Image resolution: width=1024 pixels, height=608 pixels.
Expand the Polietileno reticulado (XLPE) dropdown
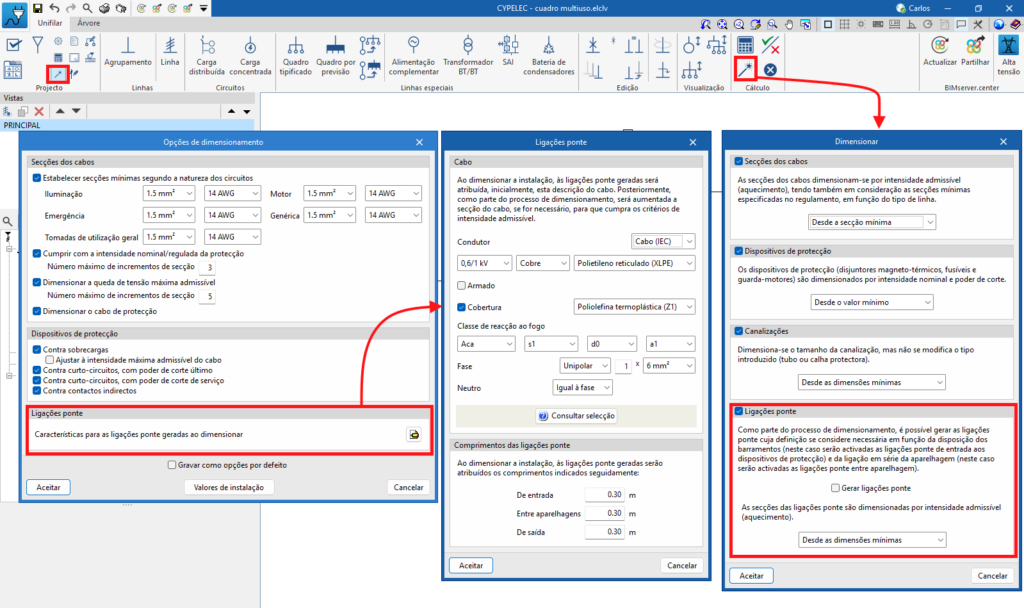[x=634, y=263]
